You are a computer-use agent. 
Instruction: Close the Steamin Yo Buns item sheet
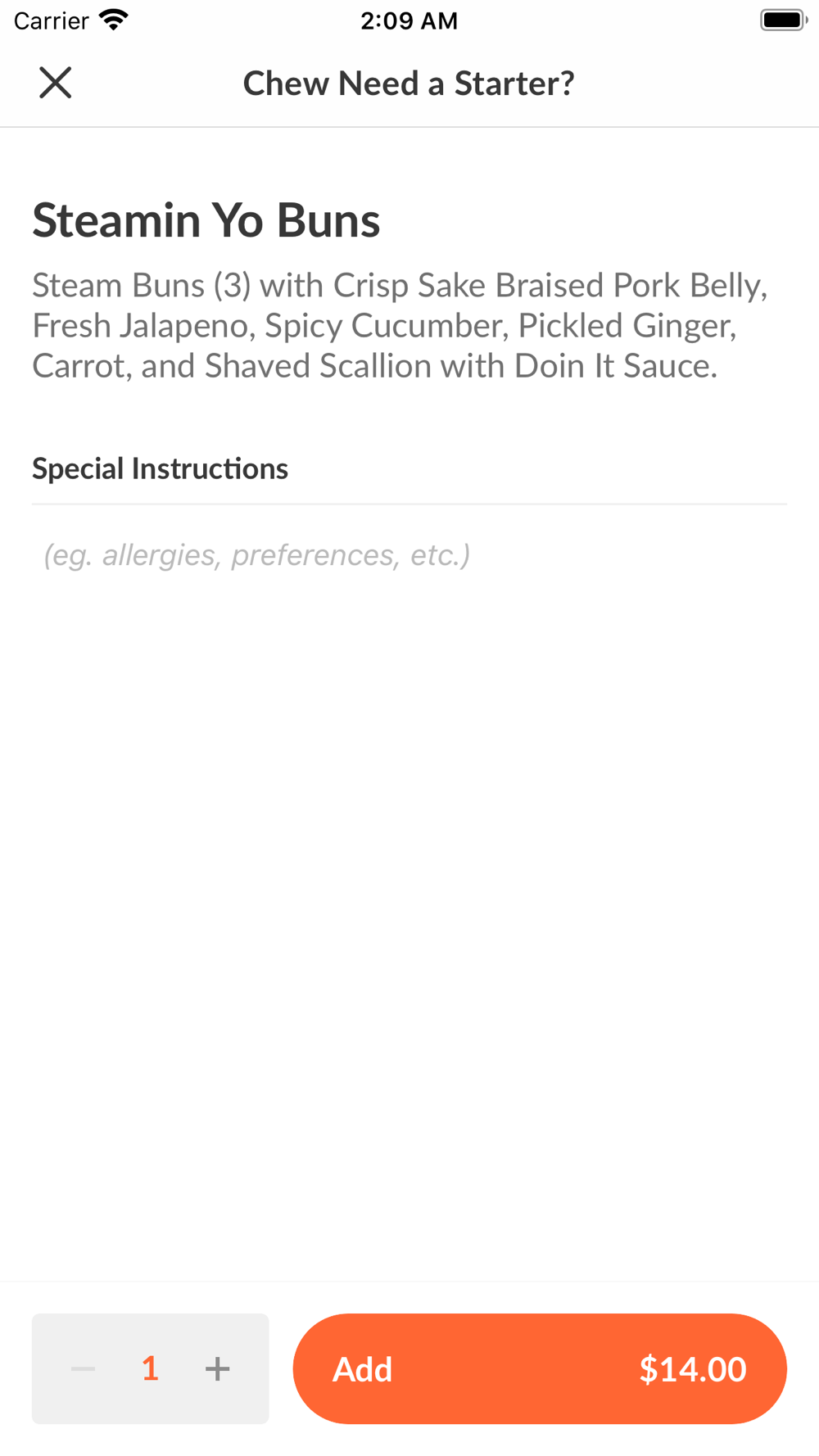[56, 83]
